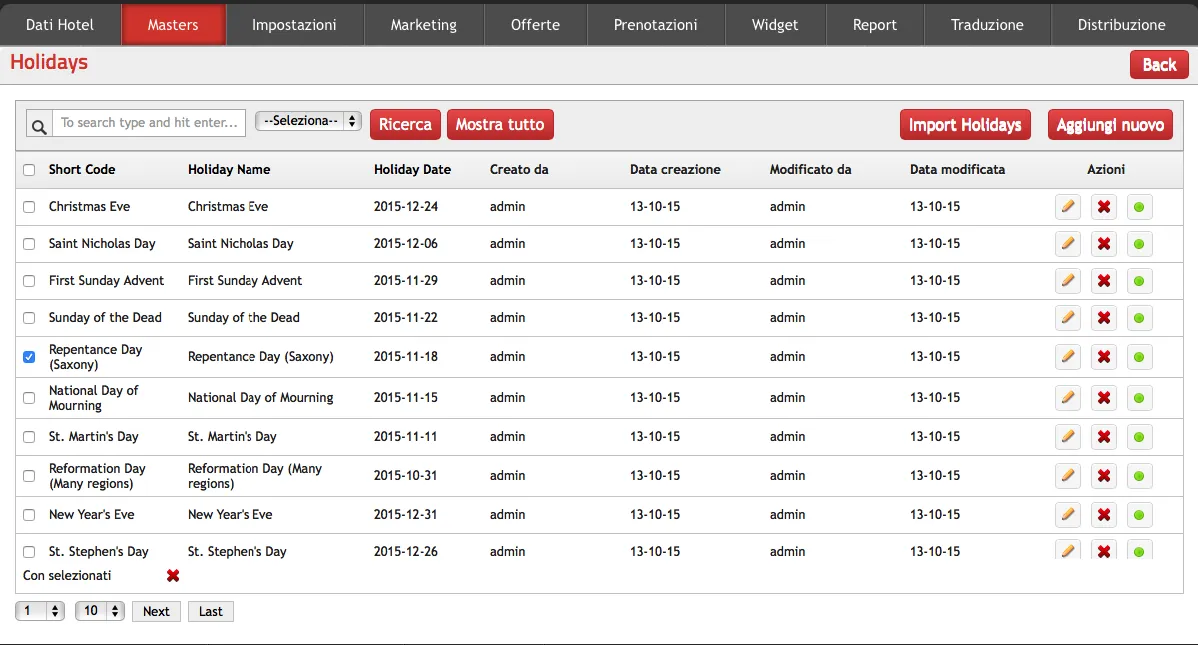Focus the holiday search text field
The image size is (1198, 645).
[x=149, y=123]
